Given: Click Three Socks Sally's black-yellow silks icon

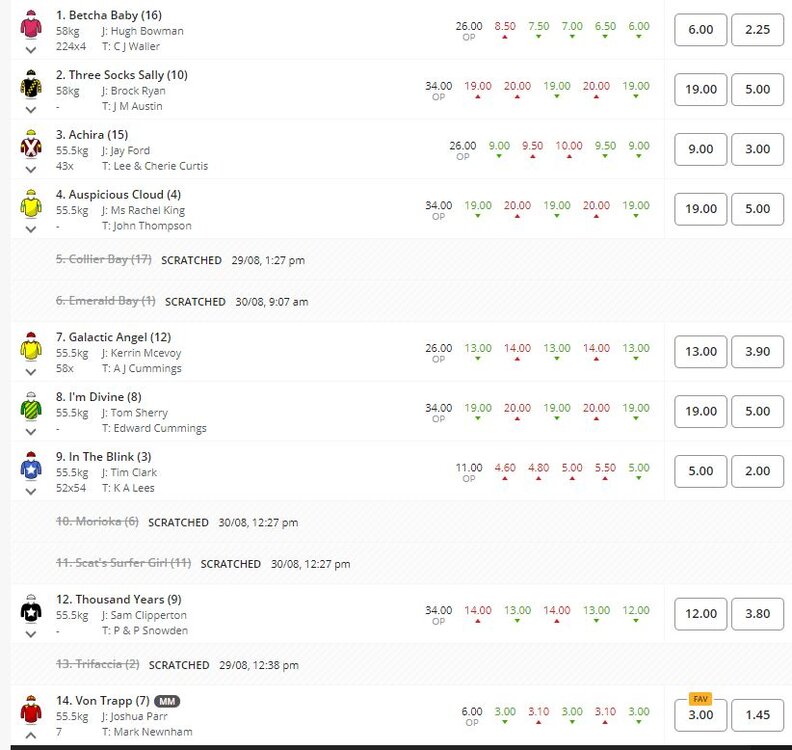Looking at the screenshot, I should pos(31,85).
